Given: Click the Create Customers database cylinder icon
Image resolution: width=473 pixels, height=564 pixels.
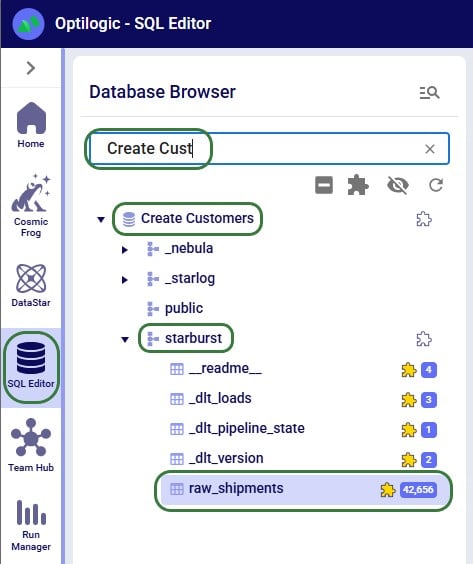Looking at the screenshot, I should 129,219.
